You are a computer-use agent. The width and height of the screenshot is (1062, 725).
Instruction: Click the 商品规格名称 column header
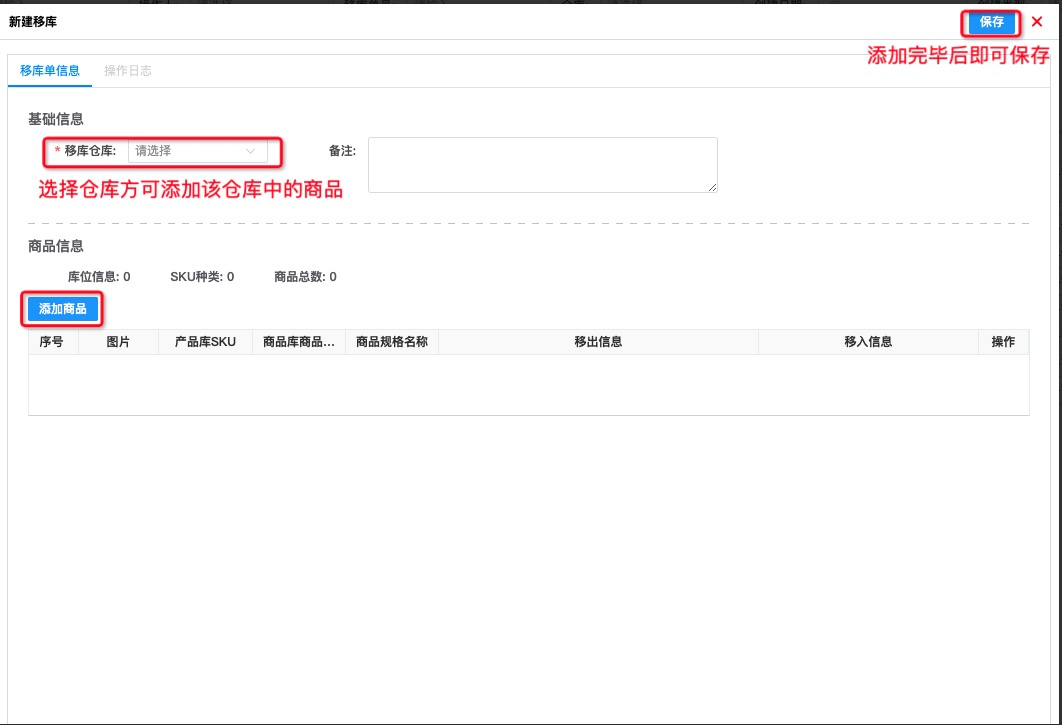(x=391, y=342)
